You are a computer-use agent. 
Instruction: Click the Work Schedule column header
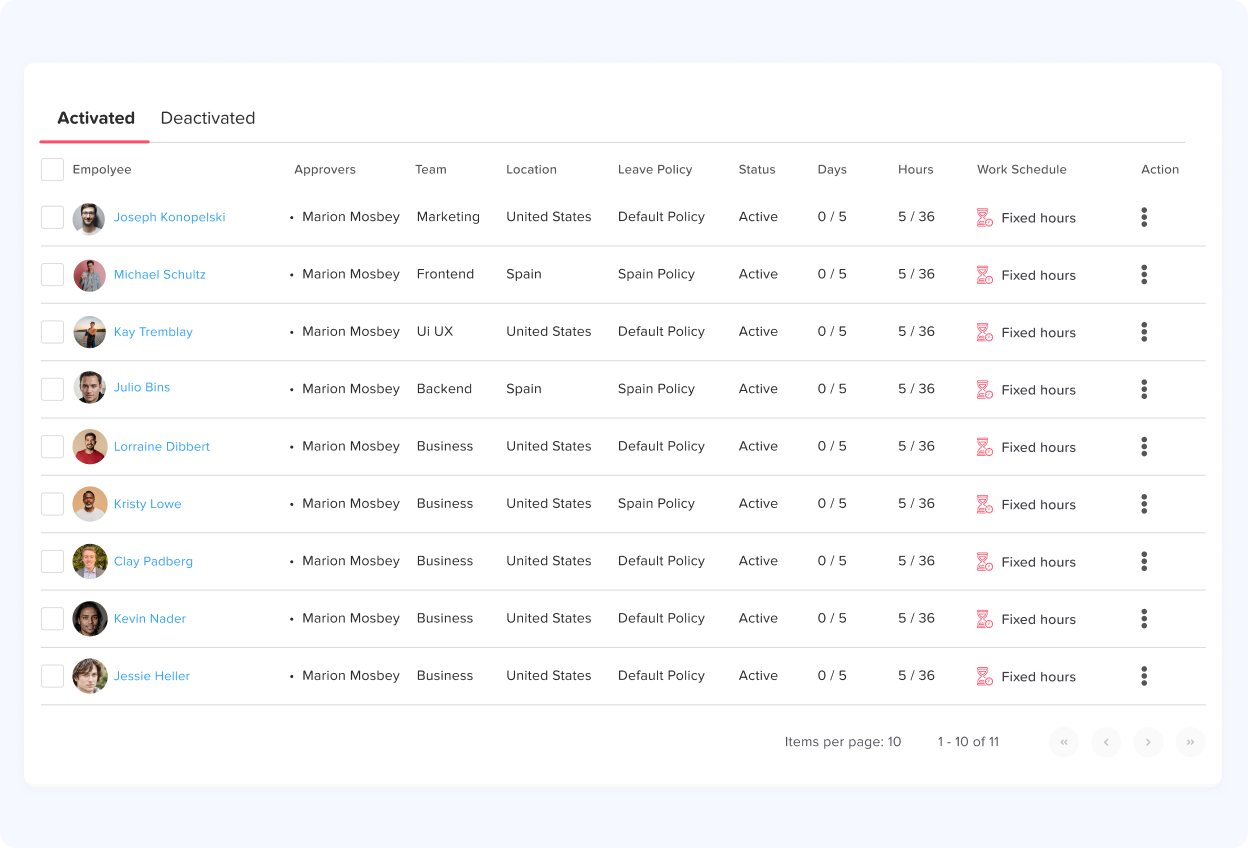tap(1021, 170)
